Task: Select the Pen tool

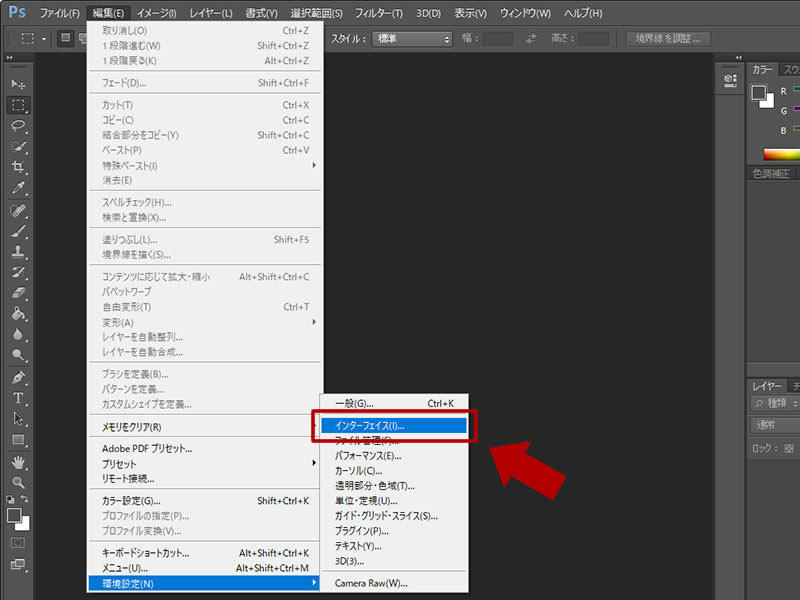Action: (x=18, y=378)
